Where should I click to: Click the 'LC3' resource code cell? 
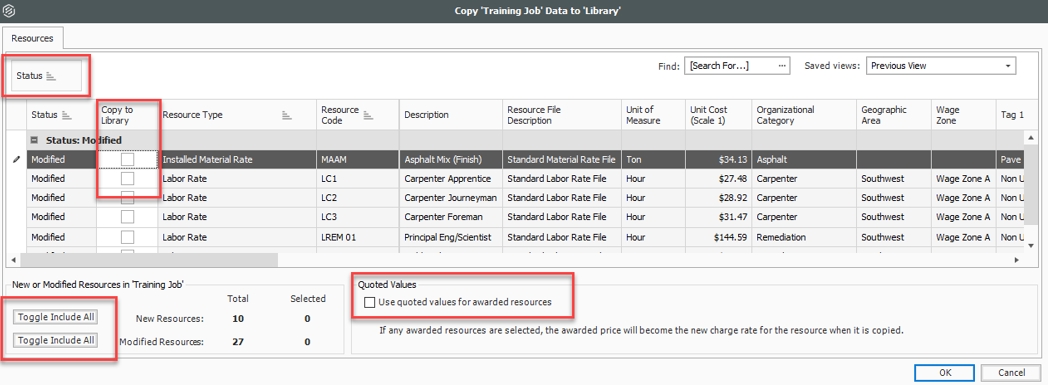(x=358, y=217)
